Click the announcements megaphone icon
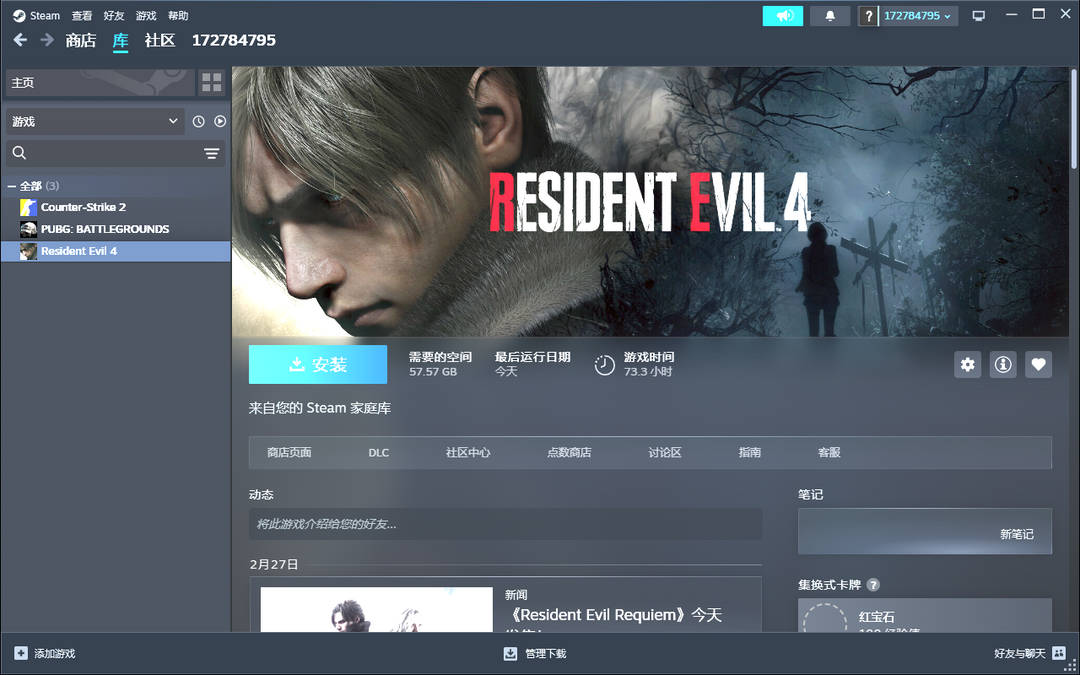Image resolution: width=1080 pixels, height=675 pixels. 782,16
